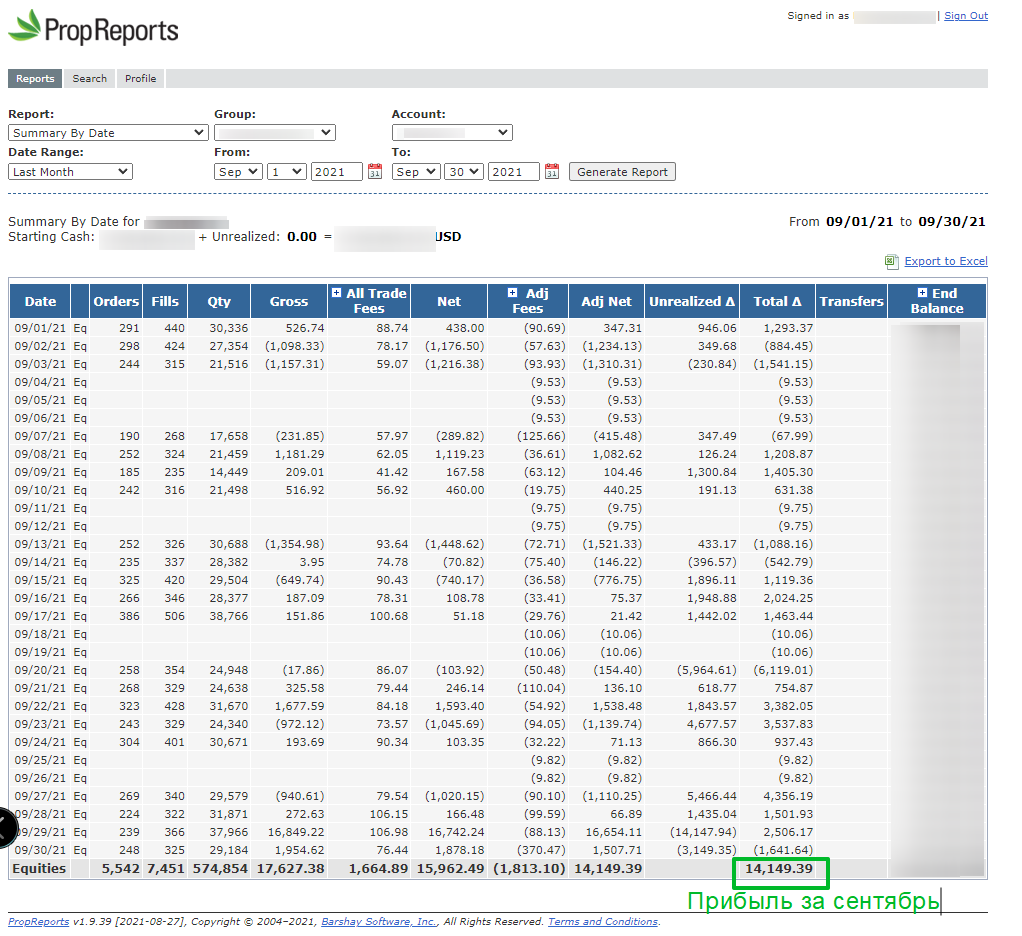Open the Account dropdown
This screenshot has height=936, width=1022.
452,133
